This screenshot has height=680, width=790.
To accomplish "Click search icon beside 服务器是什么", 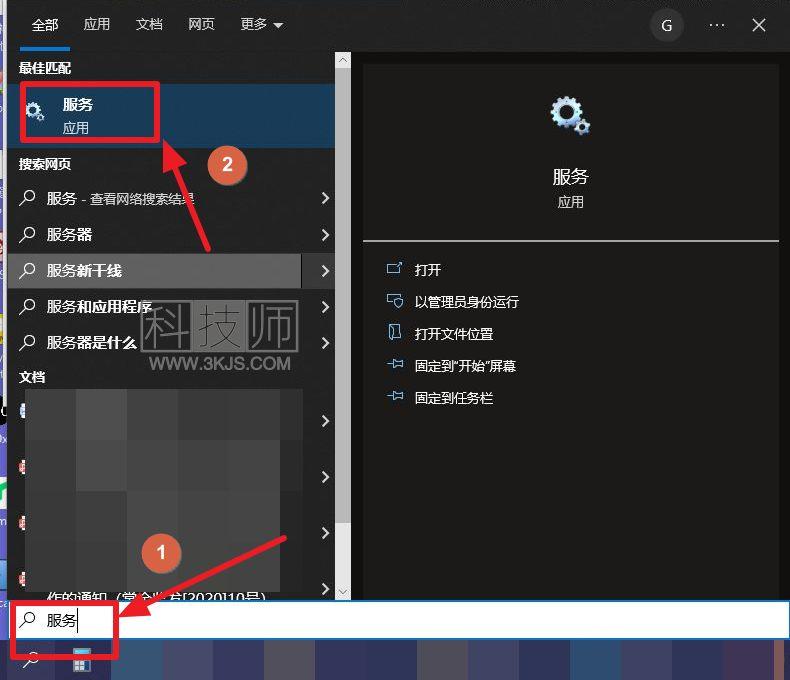I will [x=27, y=343].
